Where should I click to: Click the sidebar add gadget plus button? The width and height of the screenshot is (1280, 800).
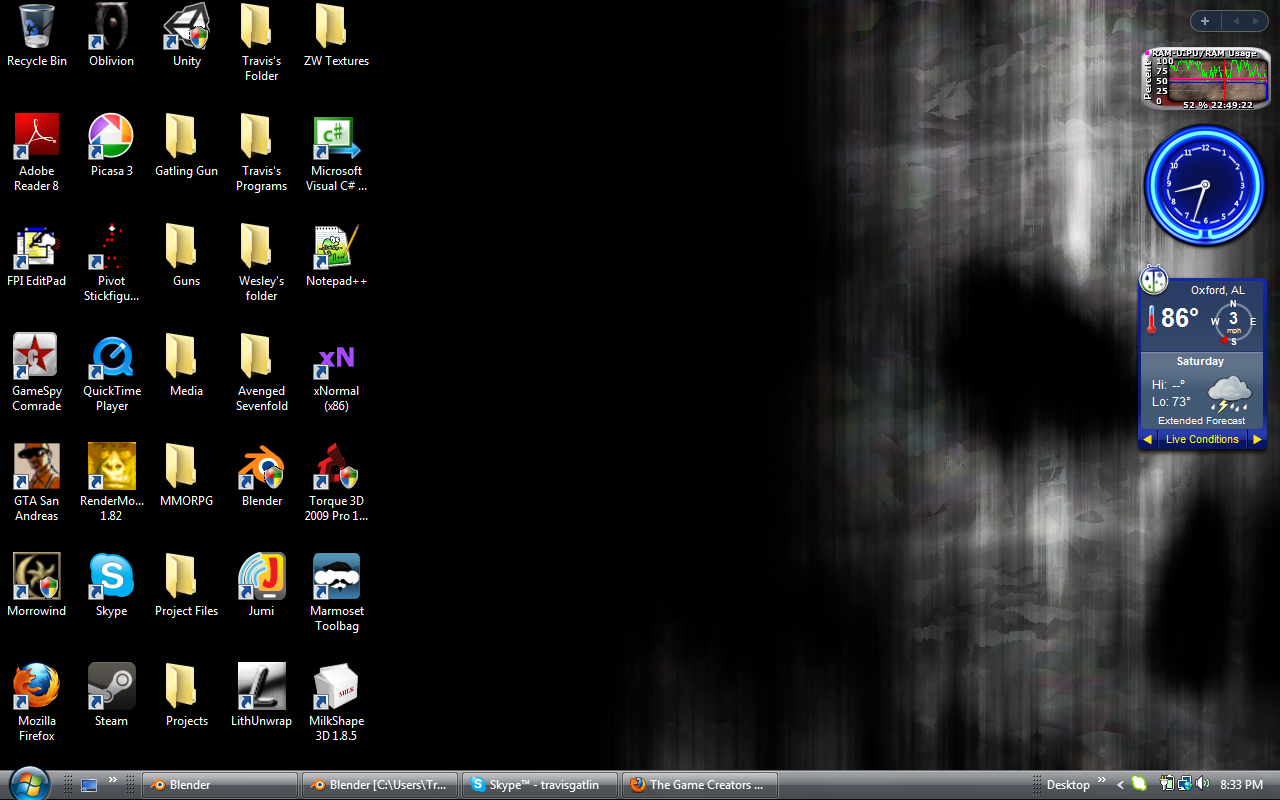click(x=1205, y=21)
